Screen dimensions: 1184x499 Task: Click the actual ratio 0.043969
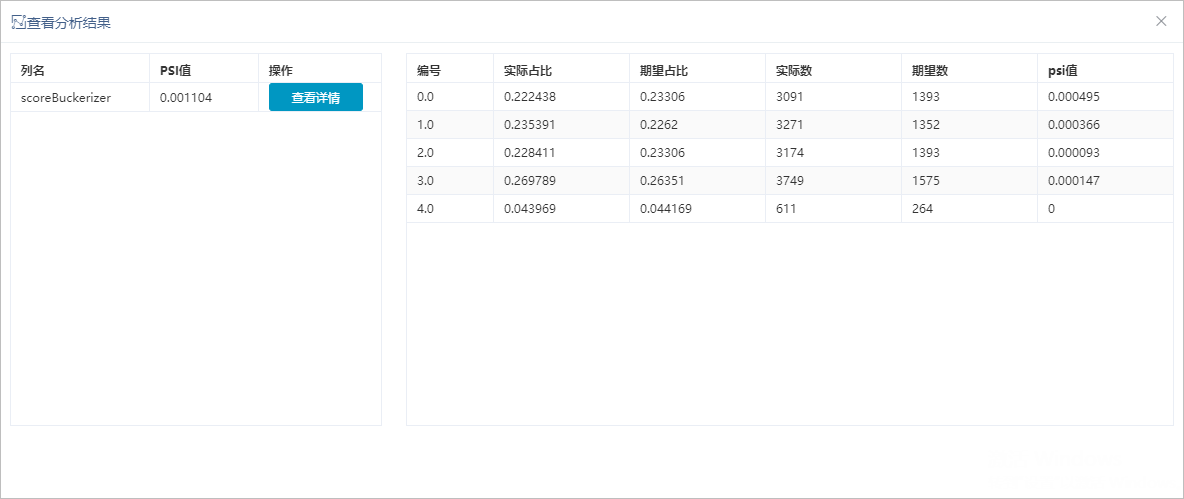pyautogui.click(x=530, y=209)
